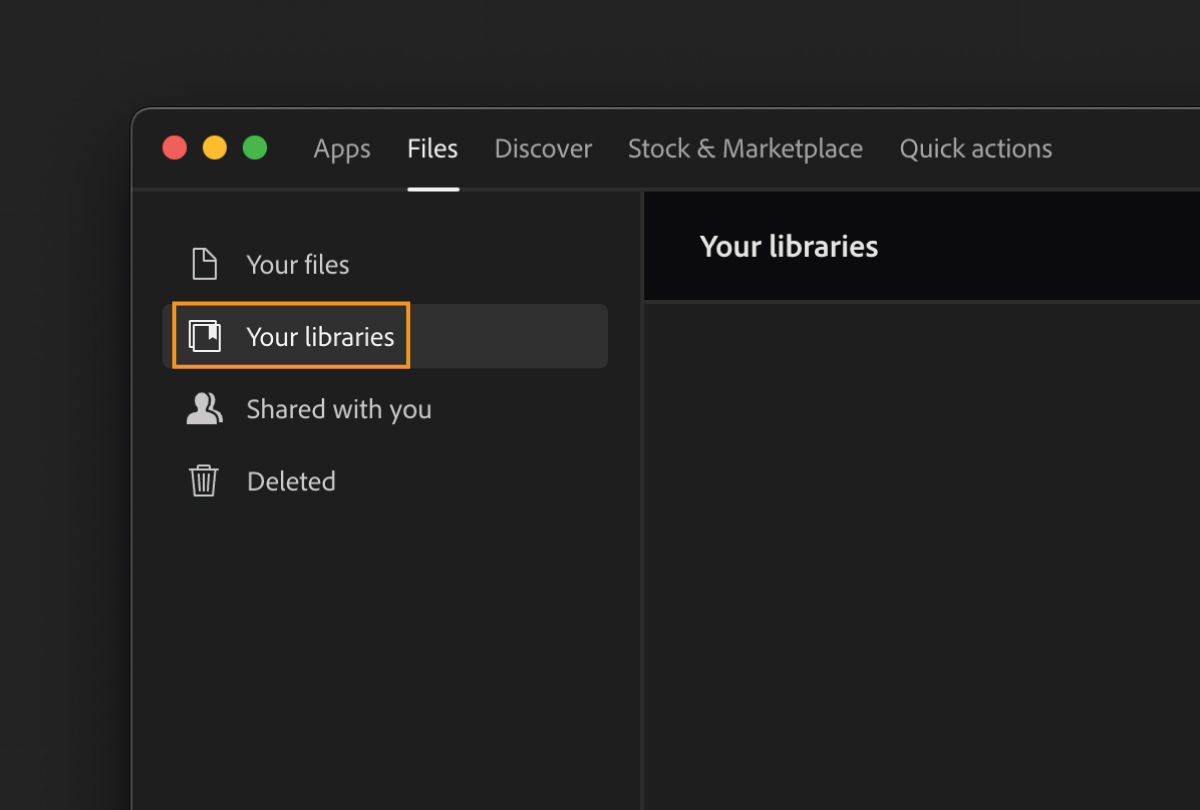
Task: Click the Deleted sidebar label
Action: point(291,480)
